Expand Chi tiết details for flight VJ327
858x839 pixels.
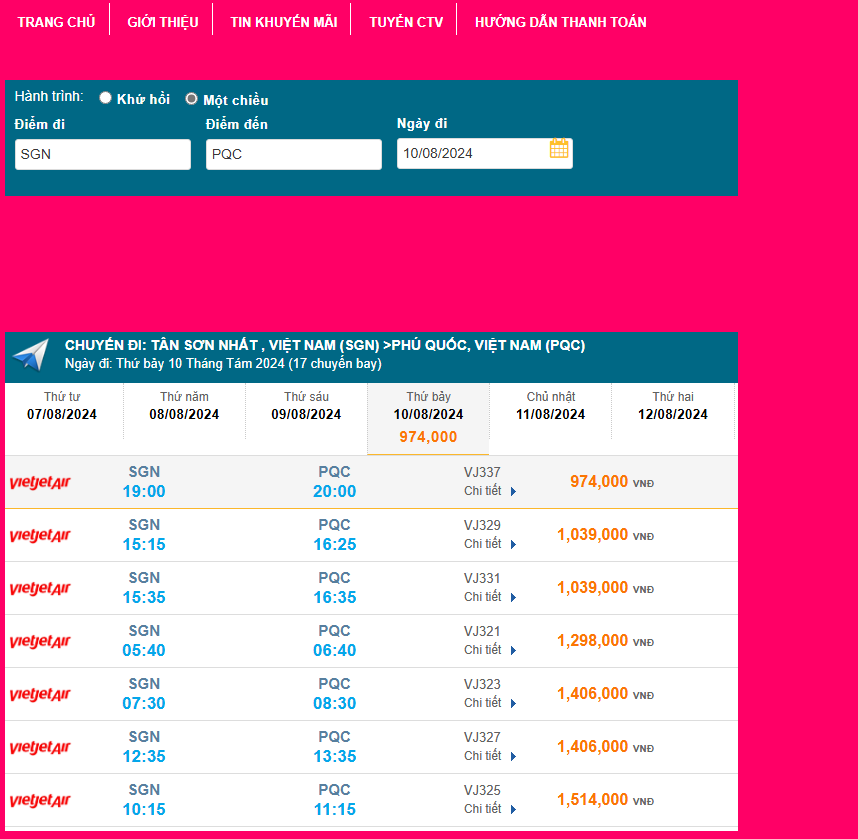pos(490,756)
